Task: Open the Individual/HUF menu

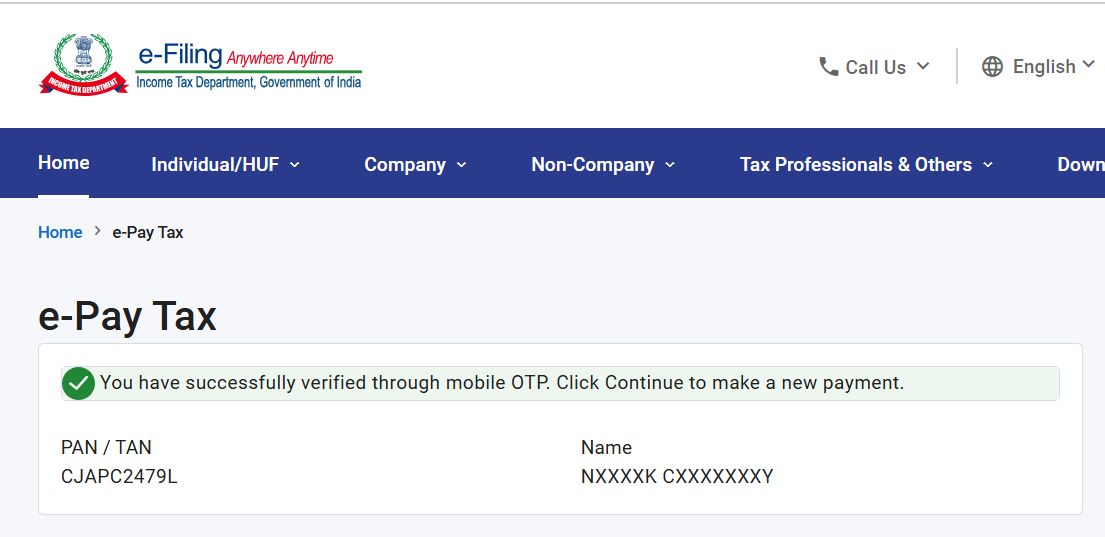Action: (x=226, y=164)
